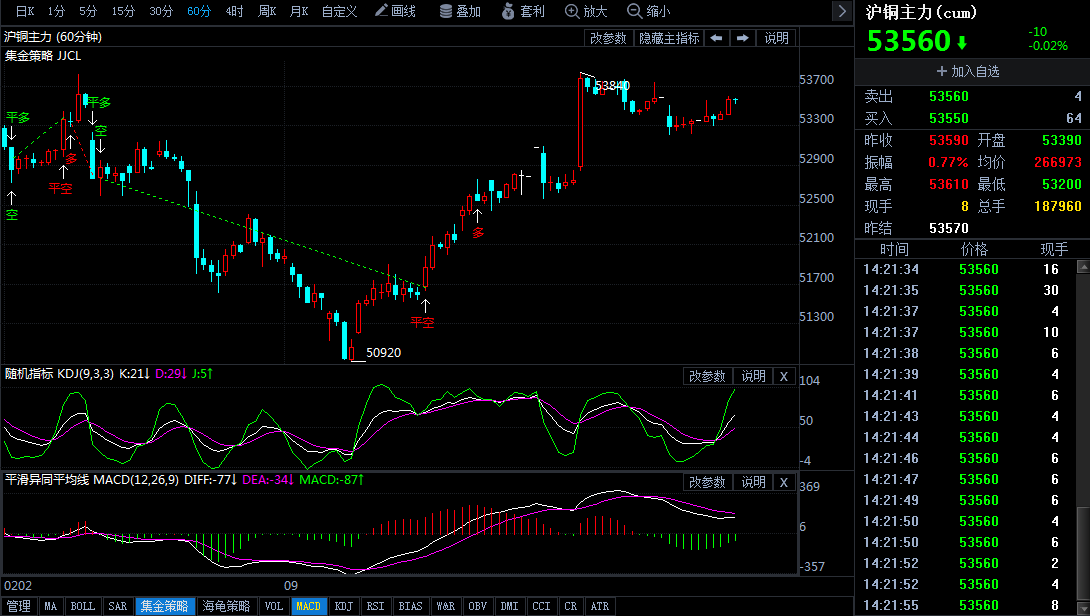Open the 管理 indicator manager
The width and height of the screenshot is (1090, 616).
pyautogui.click(x=19, y=606)
